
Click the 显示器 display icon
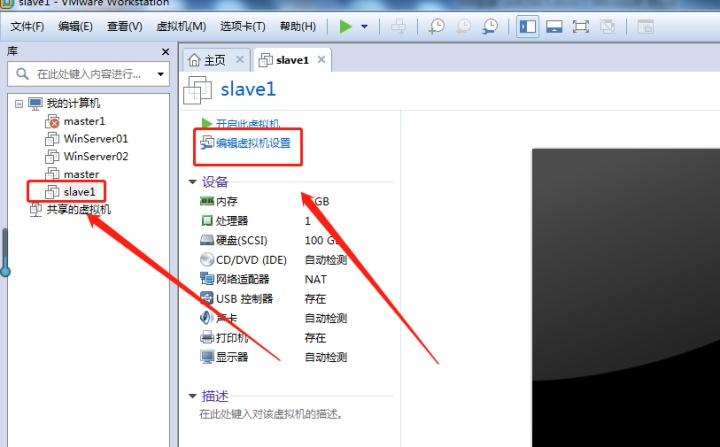coord(207,357)
